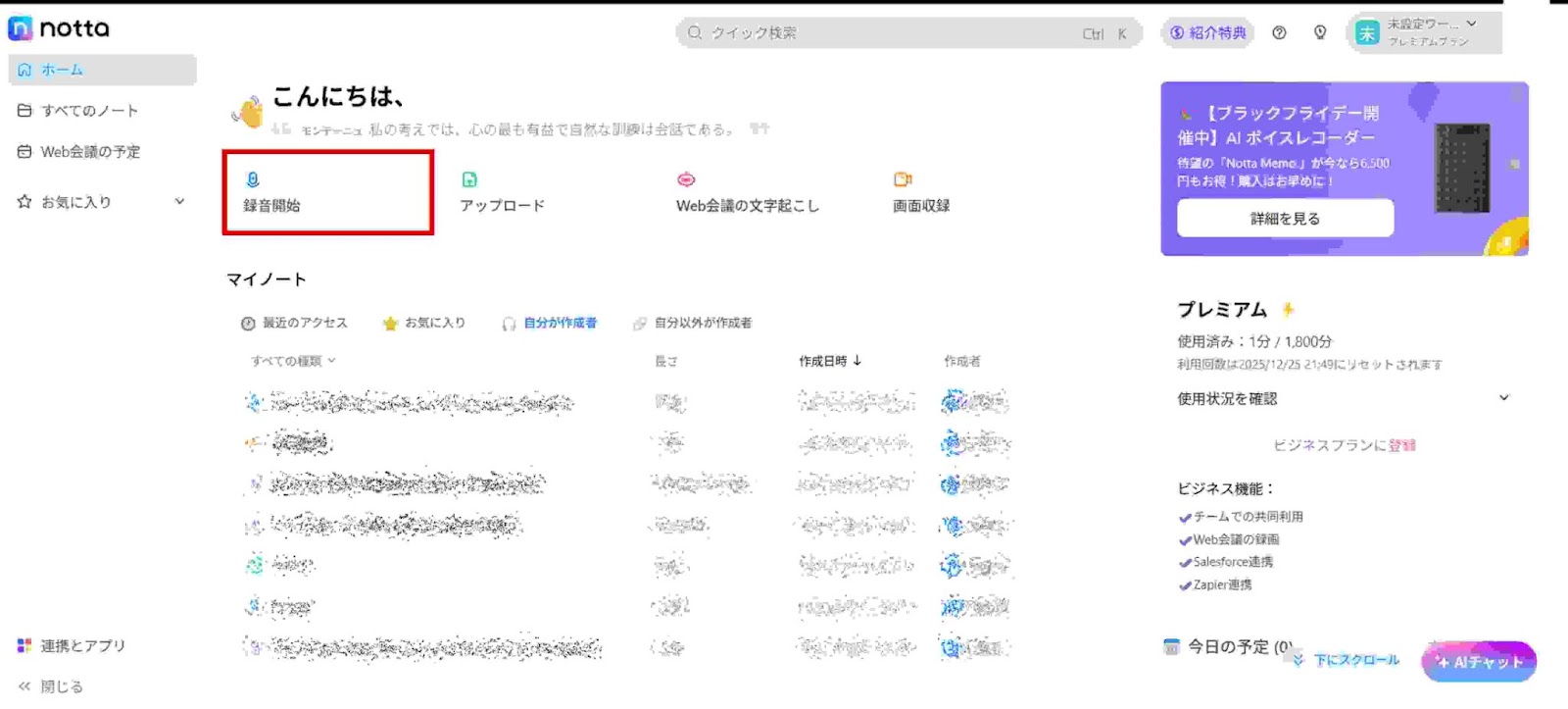Screen dimensions: 1568x709
Task: Focus the クイック検索 search field
Action: point(908,33)
